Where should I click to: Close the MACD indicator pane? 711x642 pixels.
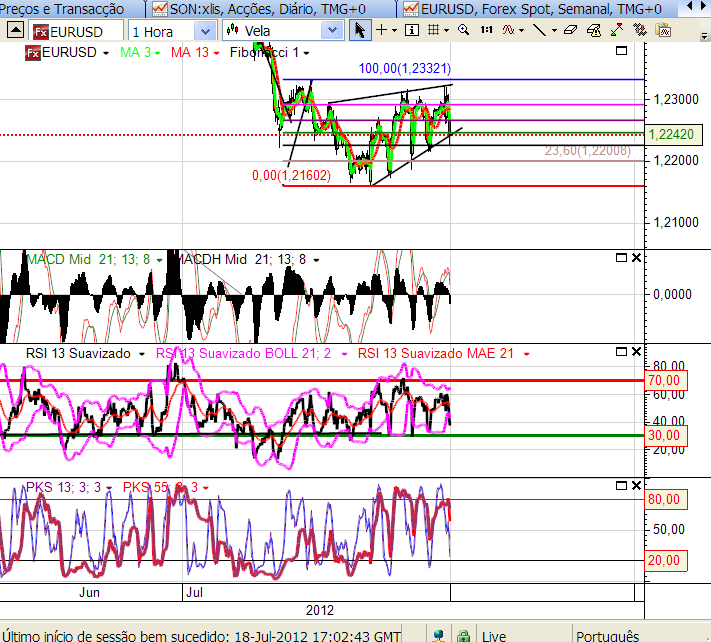[637, 258]
